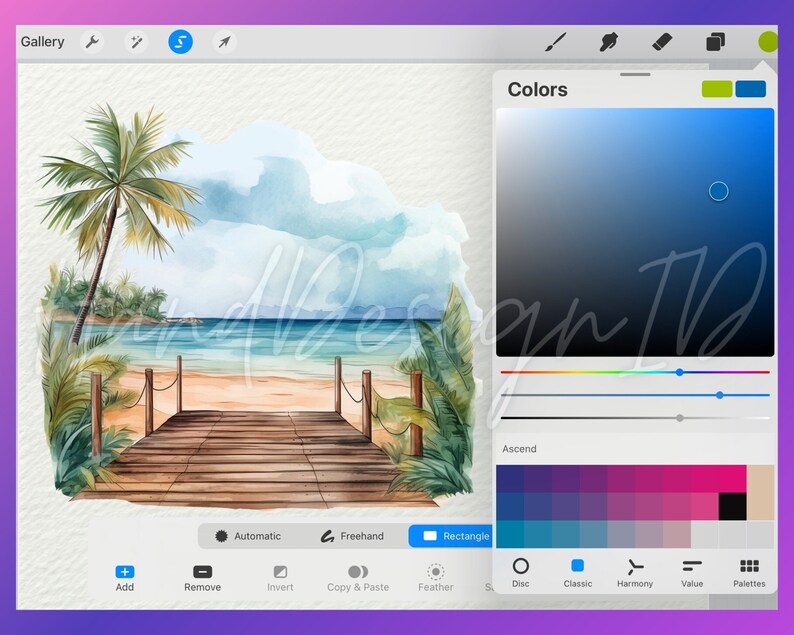Tap the active color circle in toolbar
This screenshot has width=794, height=635.
[768, 42]
